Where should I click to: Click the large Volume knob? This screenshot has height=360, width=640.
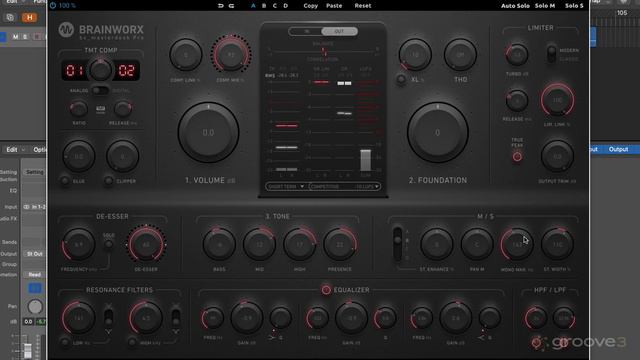point(209,133)
